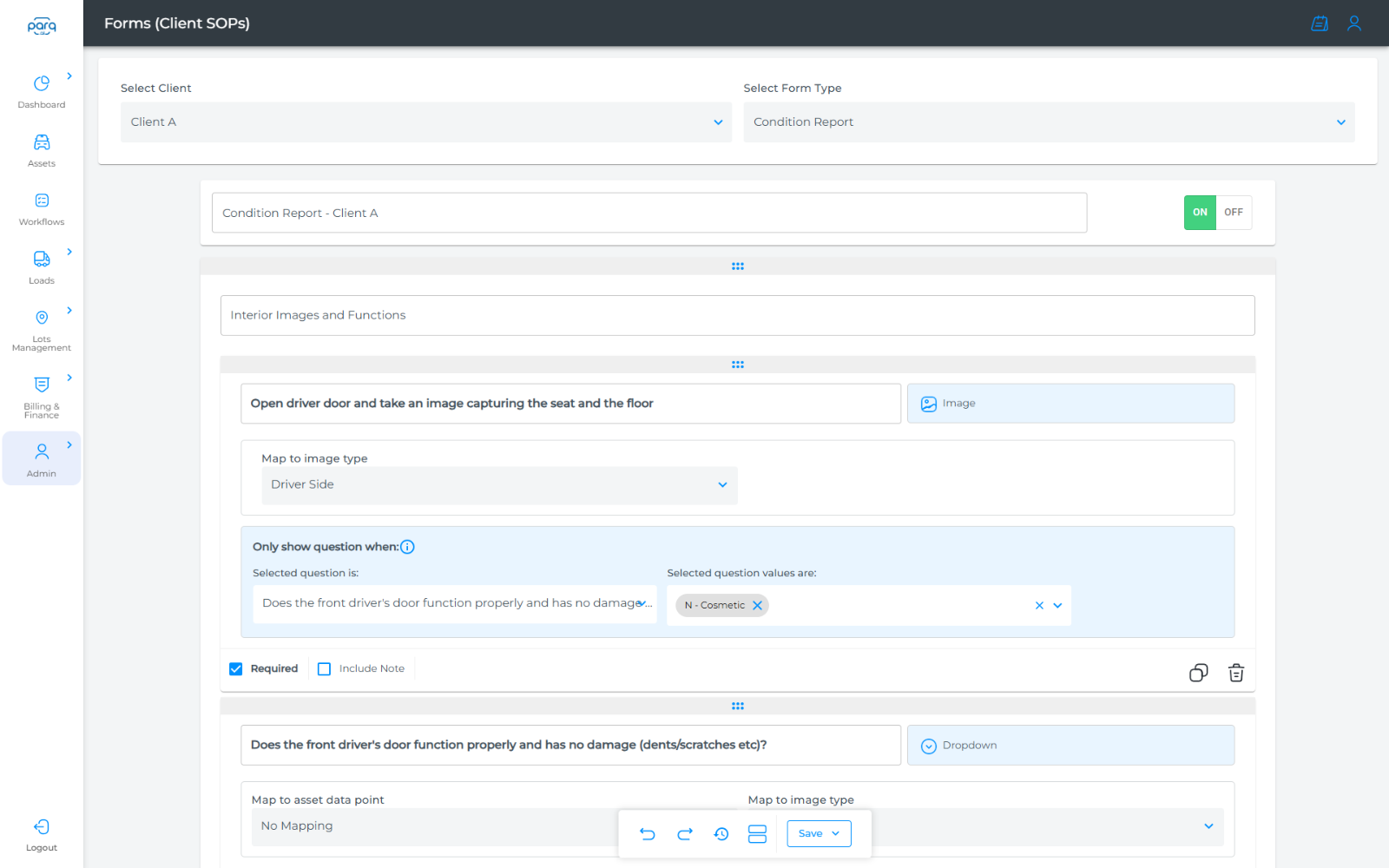The image size is (1389, 868).
Task: Clear all selected question values
Action: pos(1039,606)
